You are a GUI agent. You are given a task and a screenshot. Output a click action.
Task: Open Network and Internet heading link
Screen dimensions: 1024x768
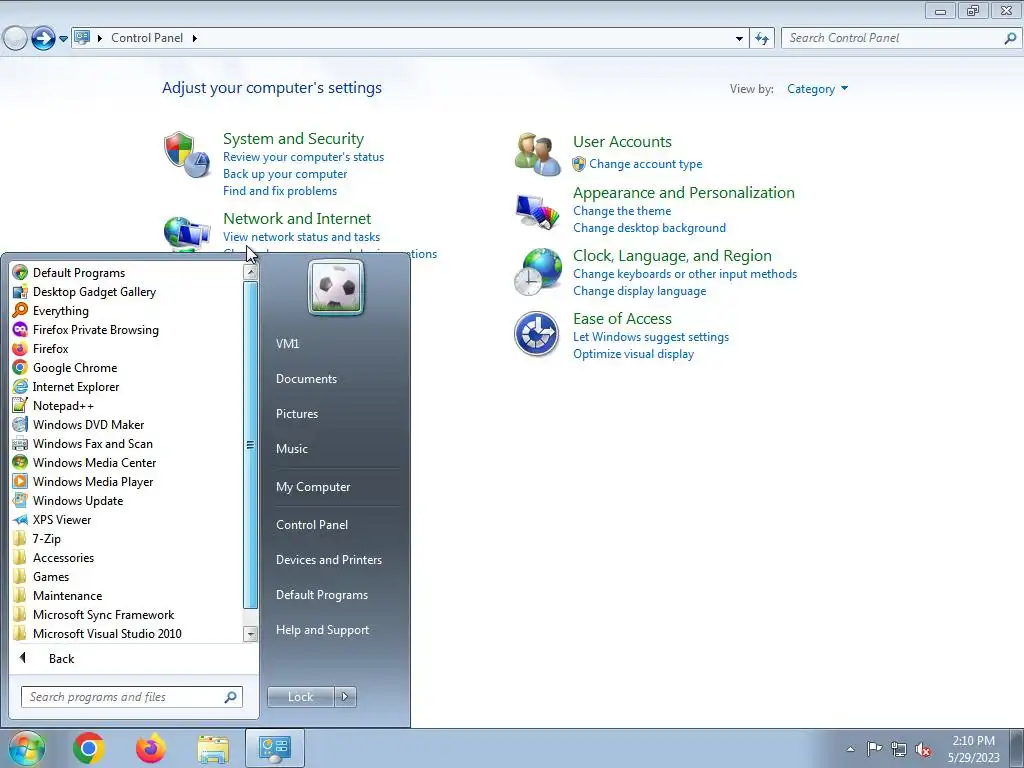click(296, 219)
